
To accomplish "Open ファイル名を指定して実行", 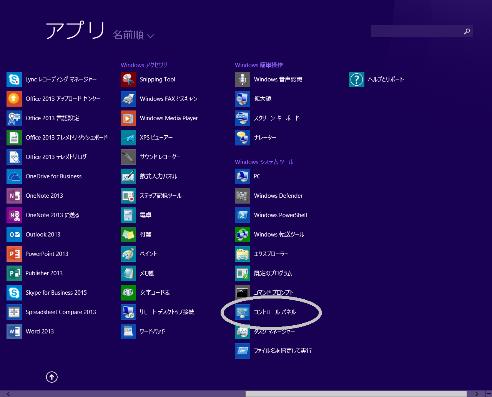I will [x=274, y=351].
